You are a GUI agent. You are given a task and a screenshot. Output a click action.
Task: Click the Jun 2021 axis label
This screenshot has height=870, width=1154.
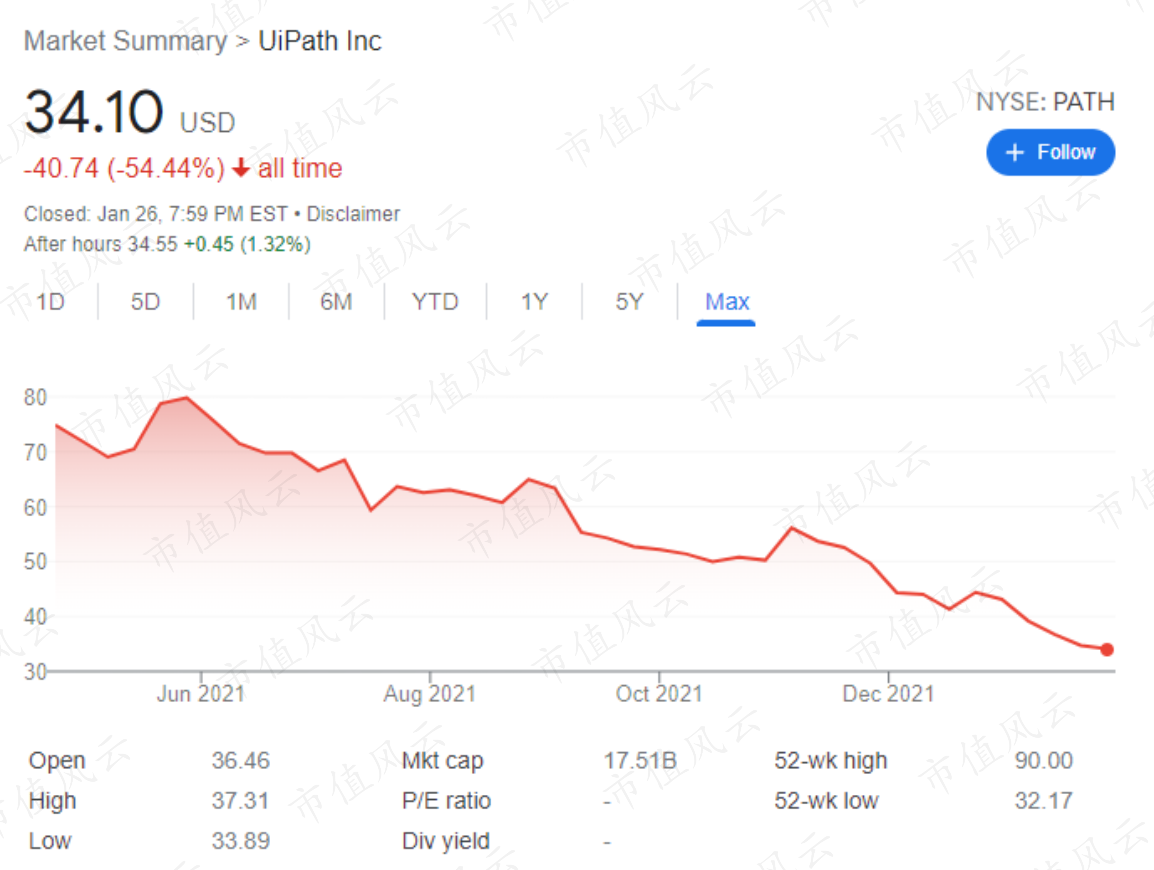201,693
